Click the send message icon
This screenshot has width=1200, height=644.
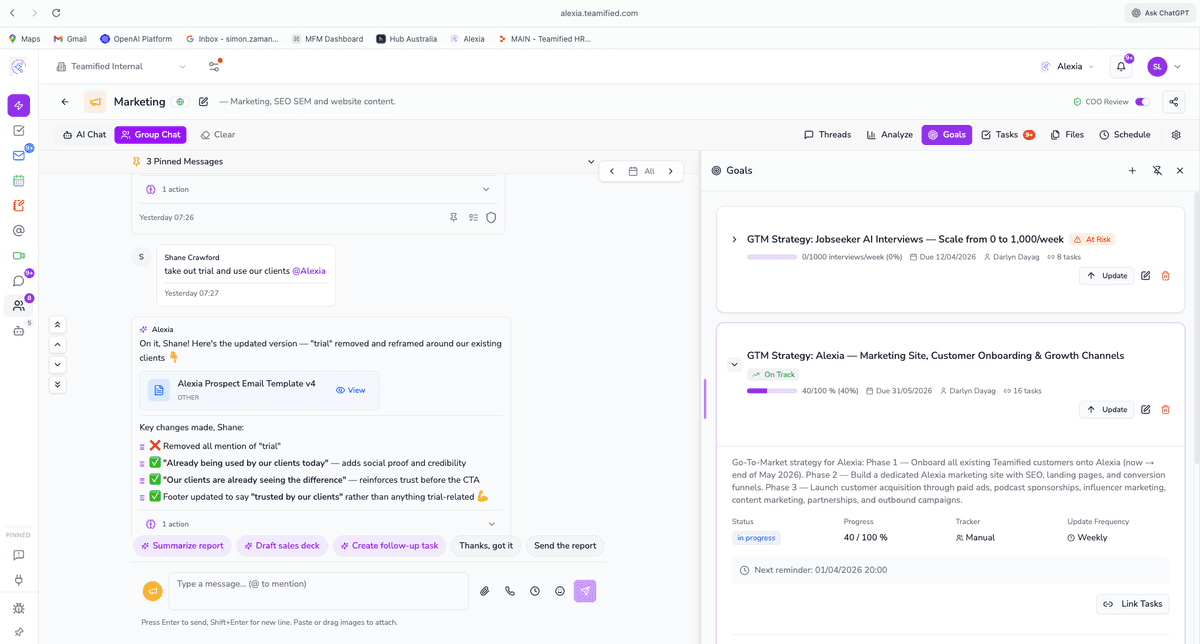coord(585,591)
